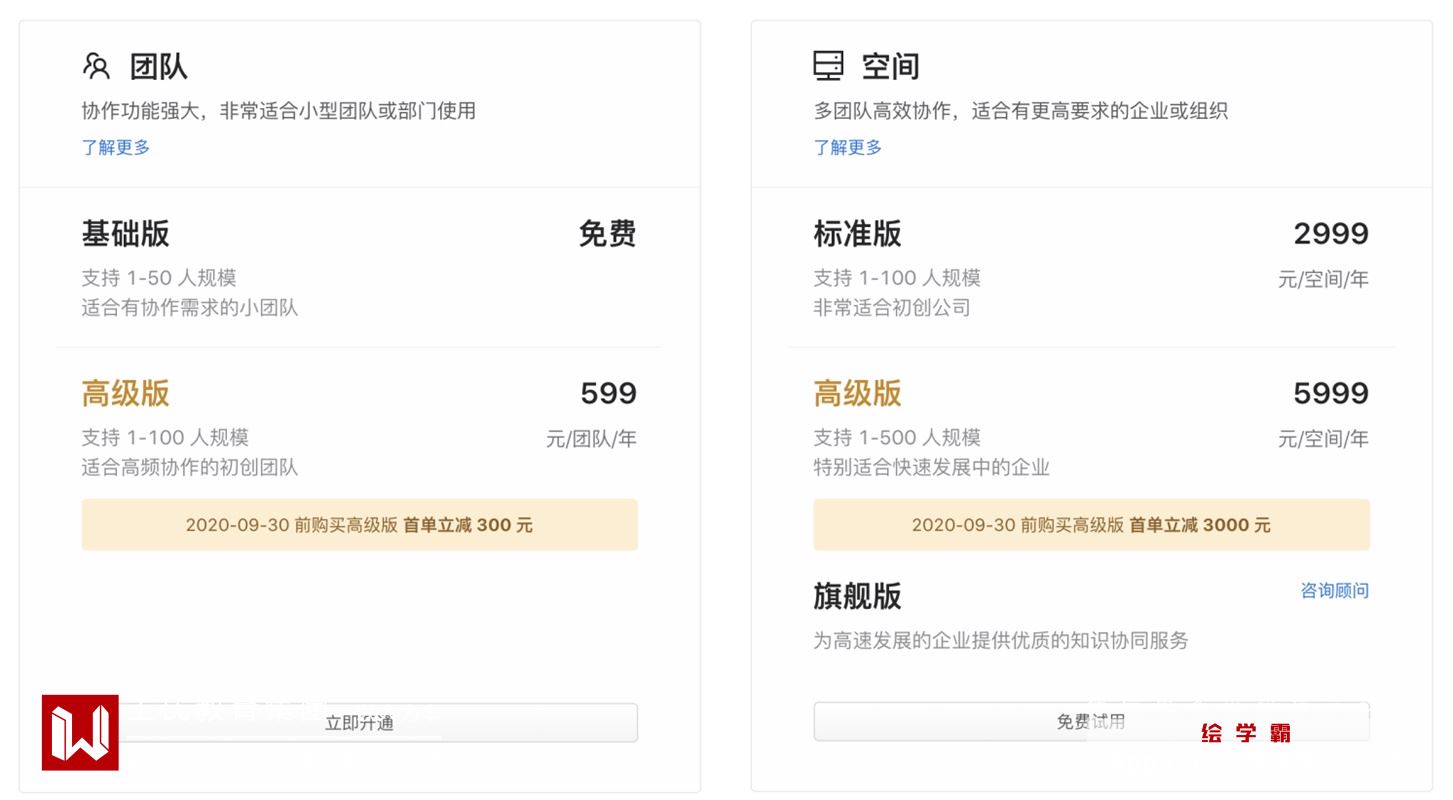Viewport: 1453px width, 800px height.
Task: Select the space 高级版 plan heading
Action: 858,394
